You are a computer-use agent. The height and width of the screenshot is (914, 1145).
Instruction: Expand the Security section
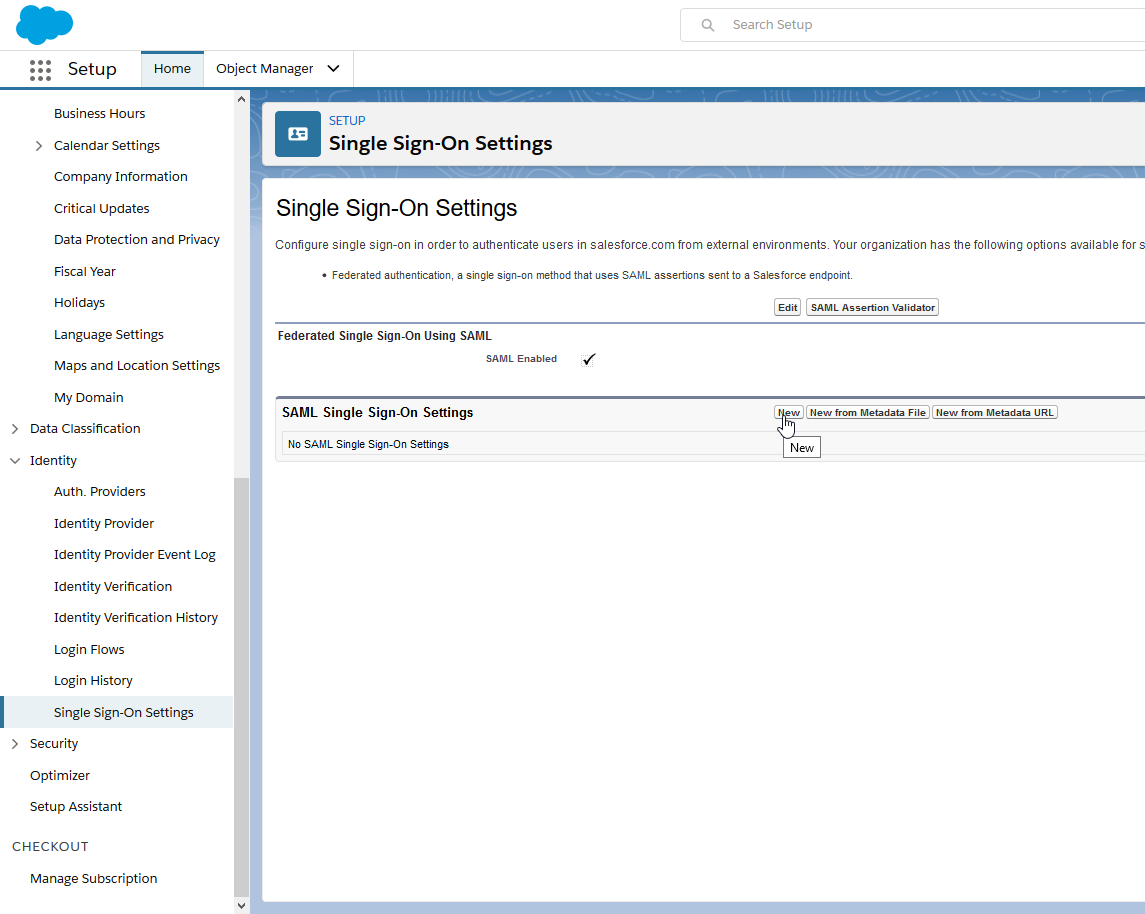click(x=15, y=744)
